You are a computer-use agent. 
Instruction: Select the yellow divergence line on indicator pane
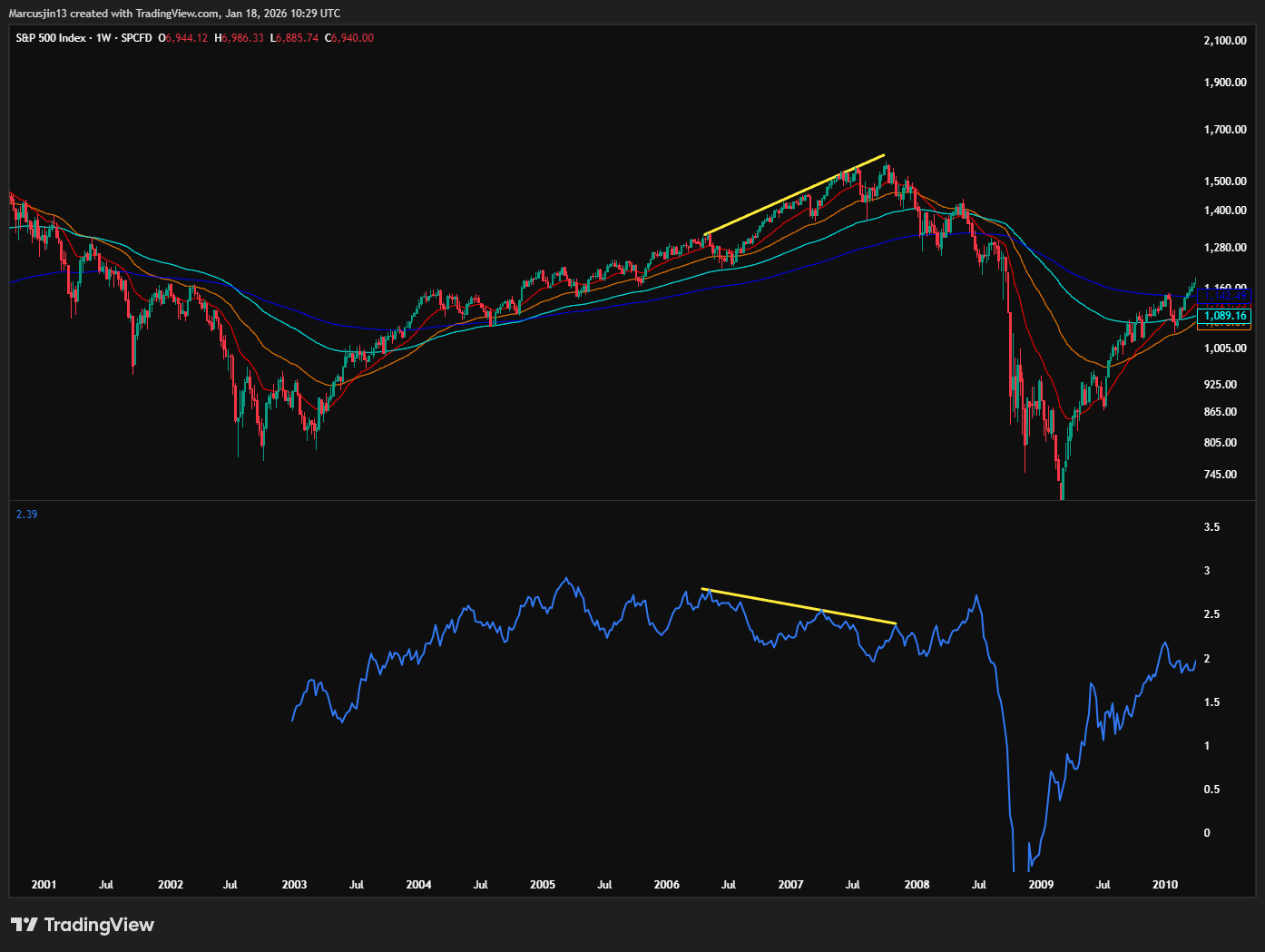coord(799,606)
